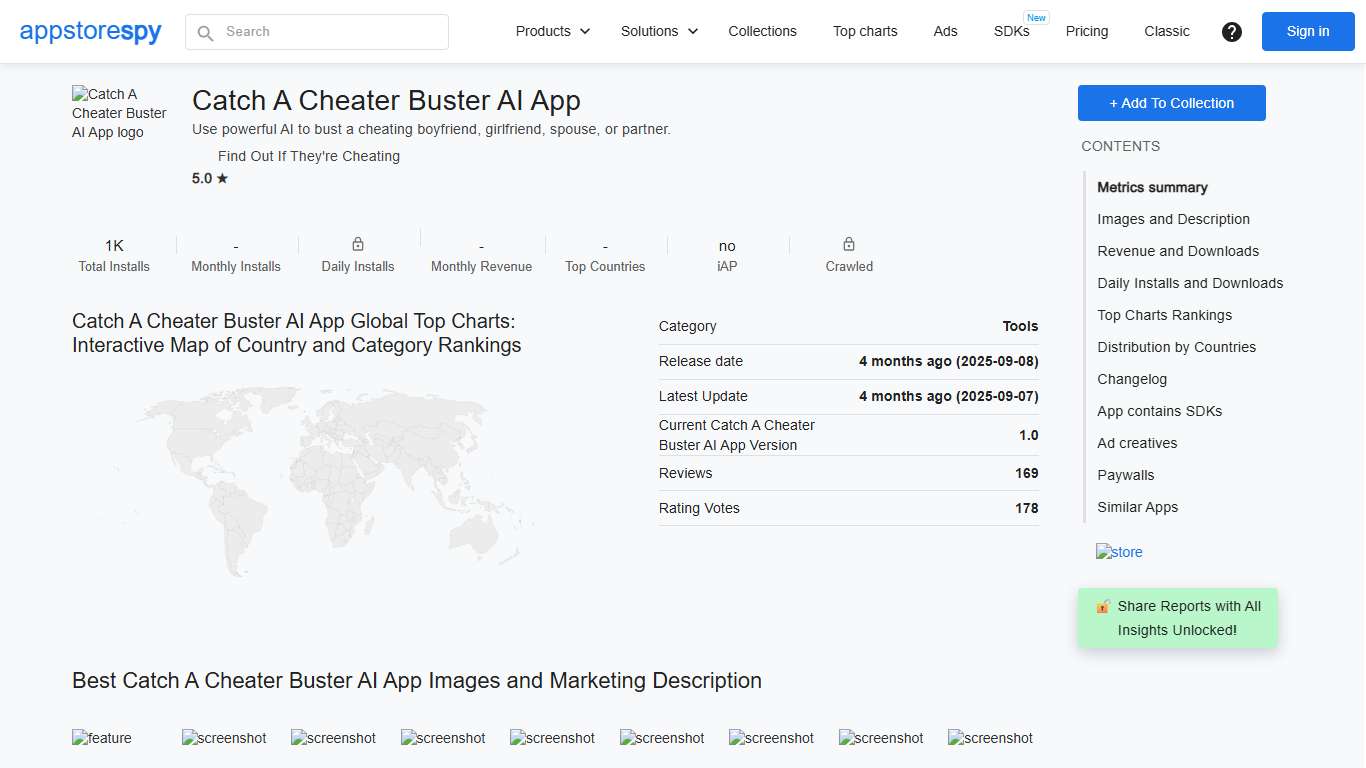
Task: Open the first feature screenshot thumbnail
Action: (x=101, y=738)
